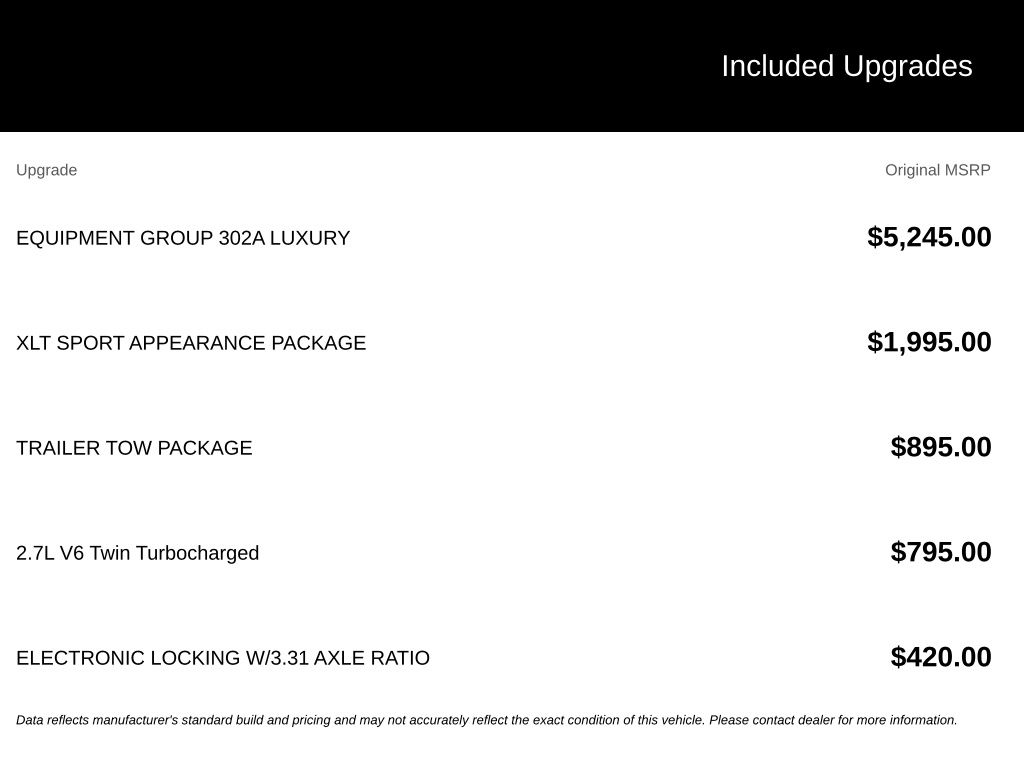The width and height of the screenshot is (1024, 768).
Task: Click the word LUXURY in first row
Action: click(x=310, y=238)
